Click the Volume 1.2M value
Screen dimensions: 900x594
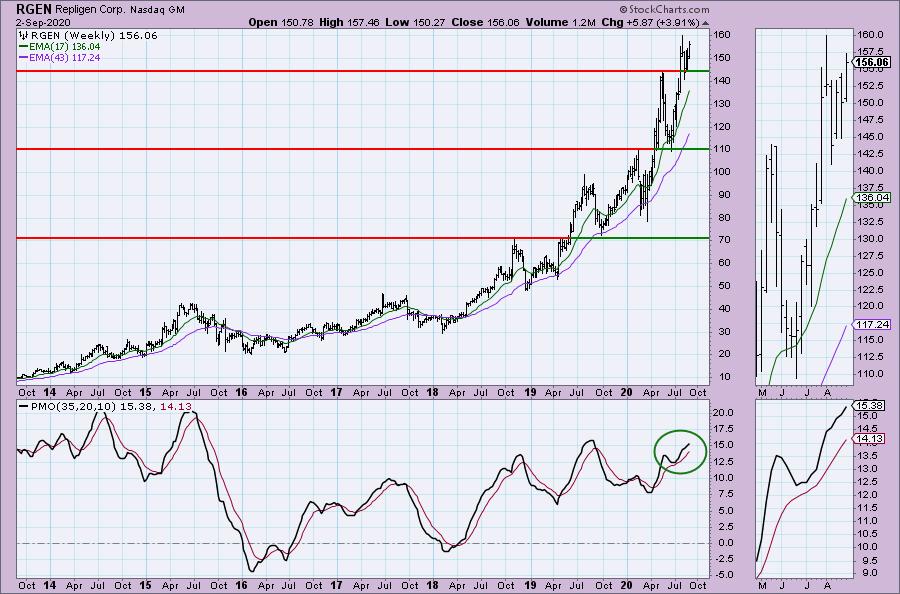pos(560,22)
